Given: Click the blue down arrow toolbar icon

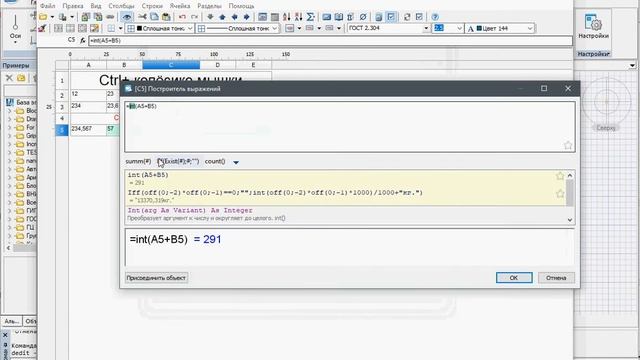Looking at the screenshot, I should 210,17.
